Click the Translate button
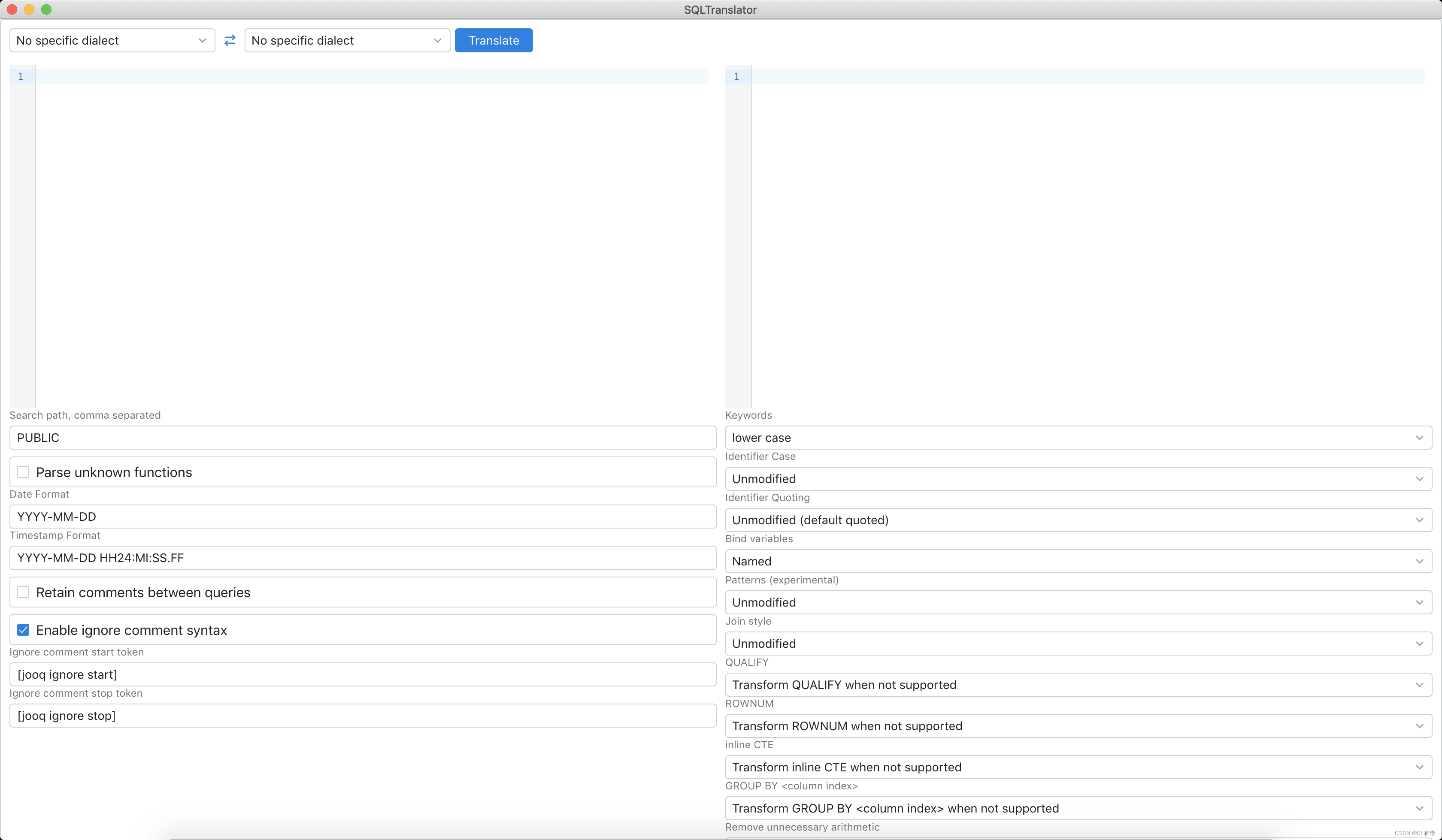1442x840 pixels. tap(494, 40)
